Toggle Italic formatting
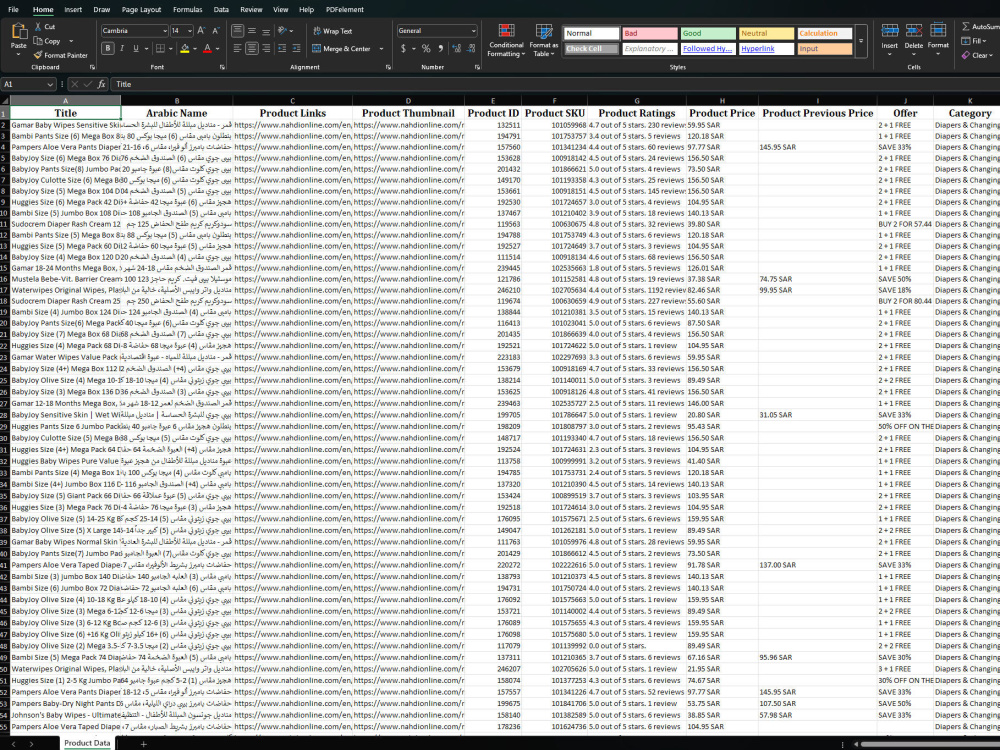The height and width of the screenshot is (750, 1000). click(122, 48)
